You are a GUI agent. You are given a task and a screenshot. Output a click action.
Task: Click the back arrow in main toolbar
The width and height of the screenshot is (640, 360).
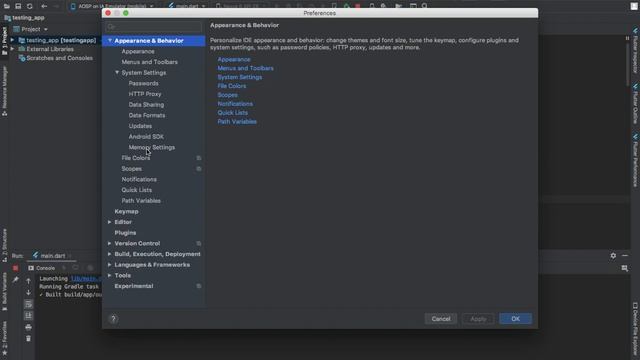[x=44, y=6]
